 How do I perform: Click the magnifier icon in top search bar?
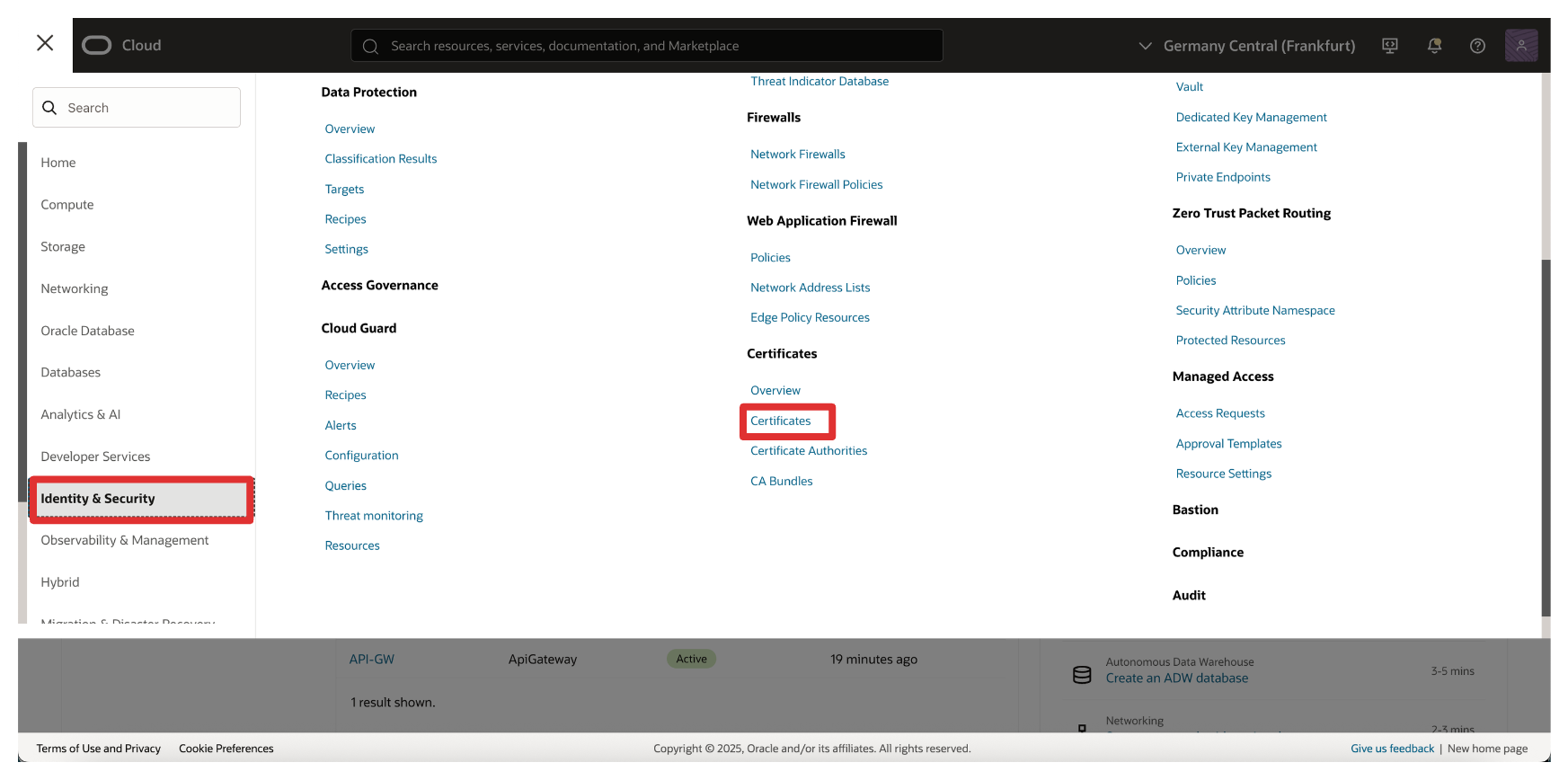coord(370,46)
